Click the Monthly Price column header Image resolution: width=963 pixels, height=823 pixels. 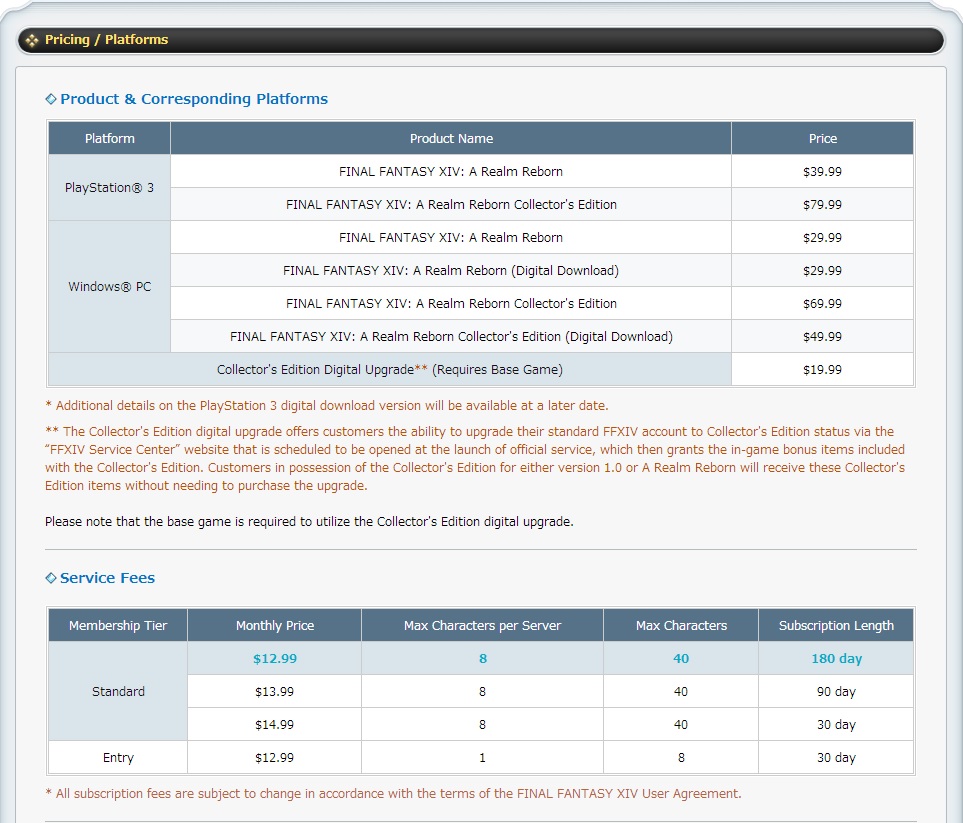pos(275,625)
